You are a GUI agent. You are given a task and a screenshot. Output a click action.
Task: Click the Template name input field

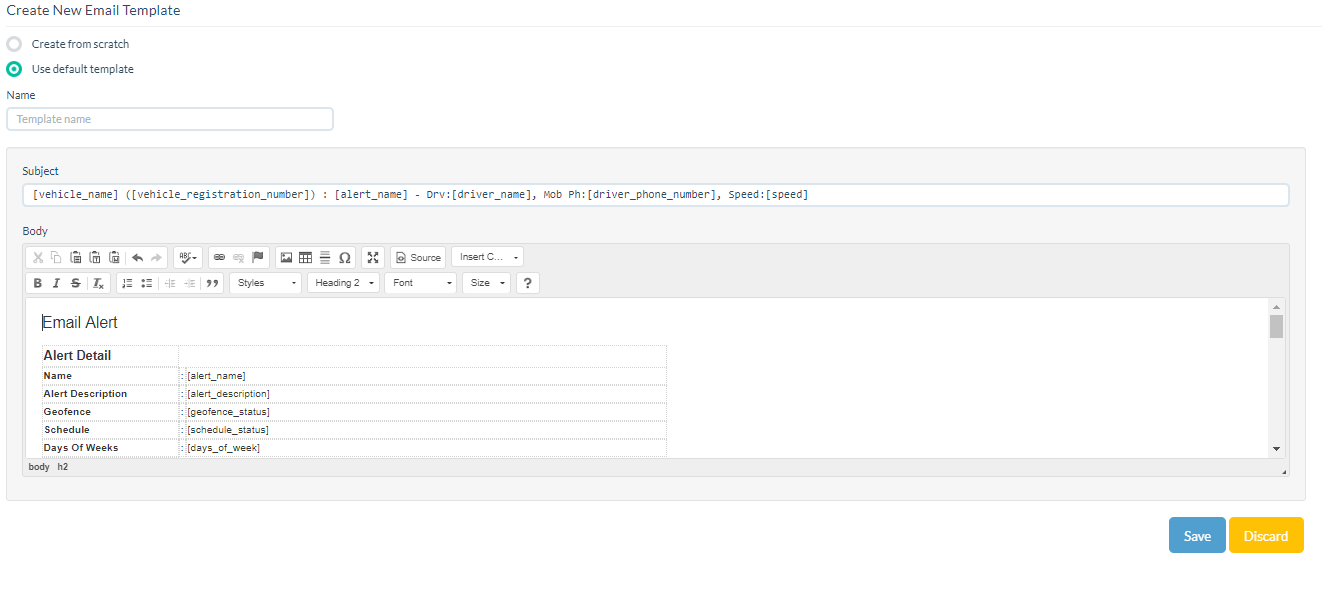tap(170, 119)
